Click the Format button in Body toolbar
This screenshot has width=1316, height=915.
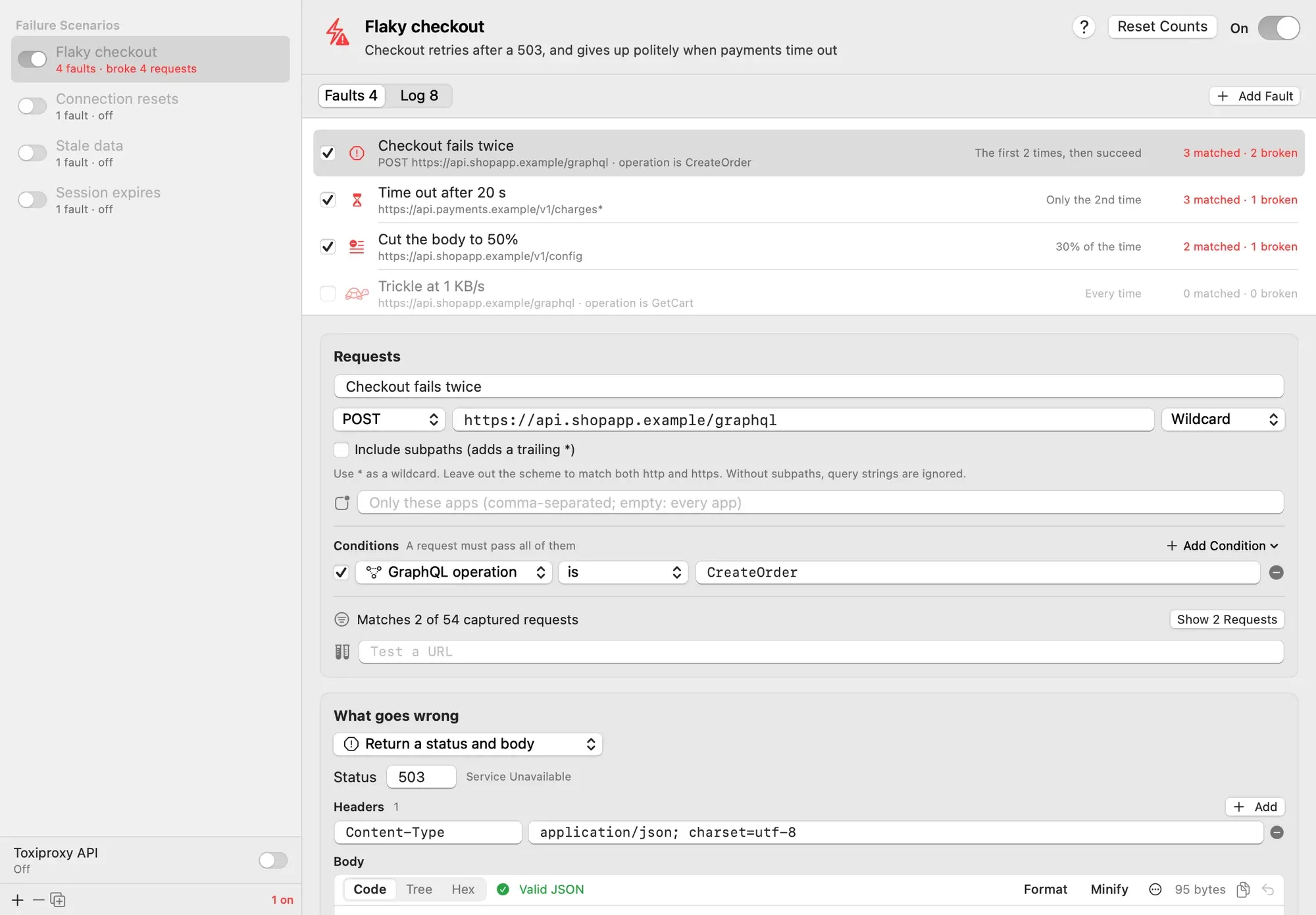point(1045,890)
